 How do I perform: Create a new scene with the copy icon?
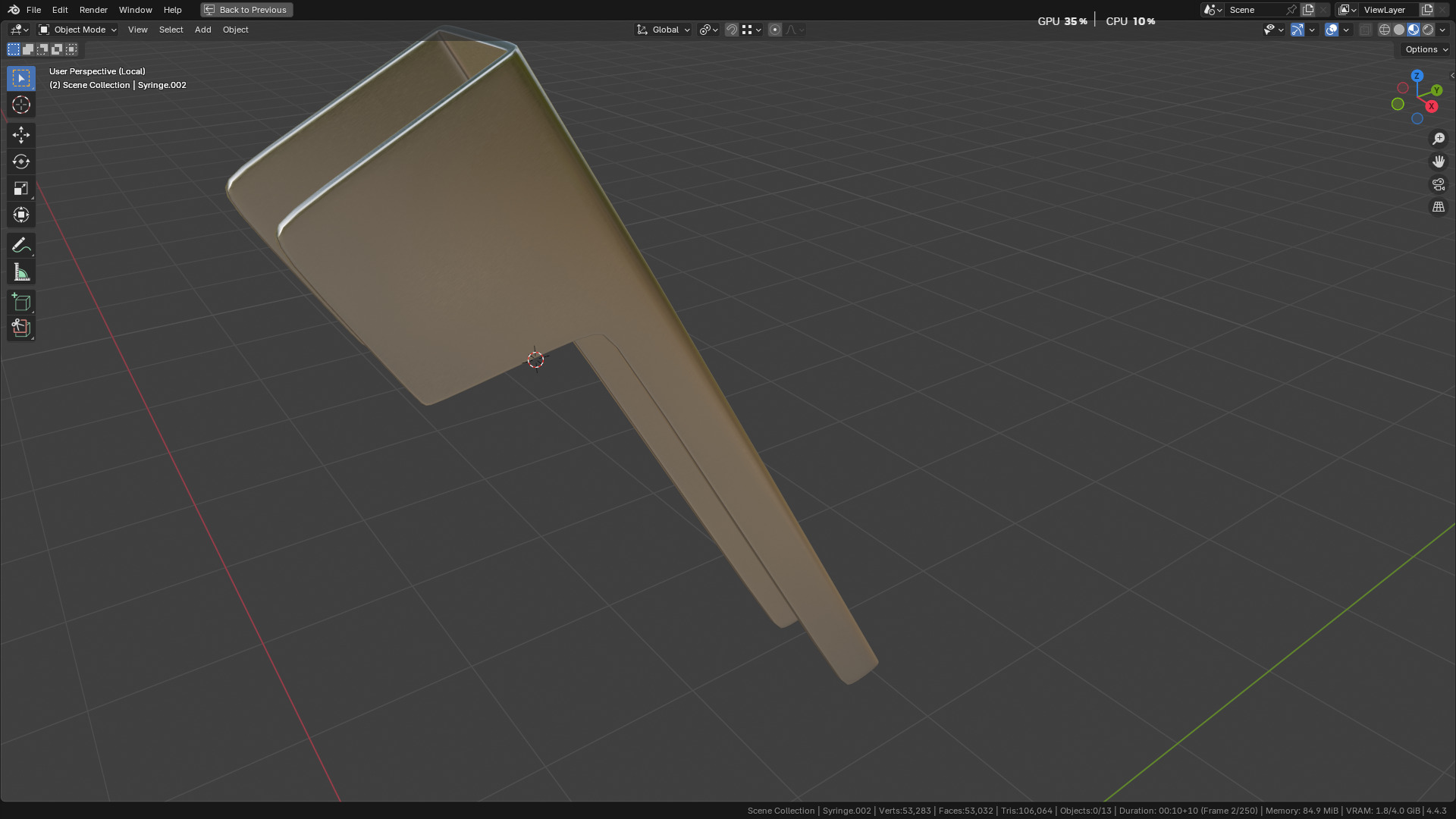1308,10
